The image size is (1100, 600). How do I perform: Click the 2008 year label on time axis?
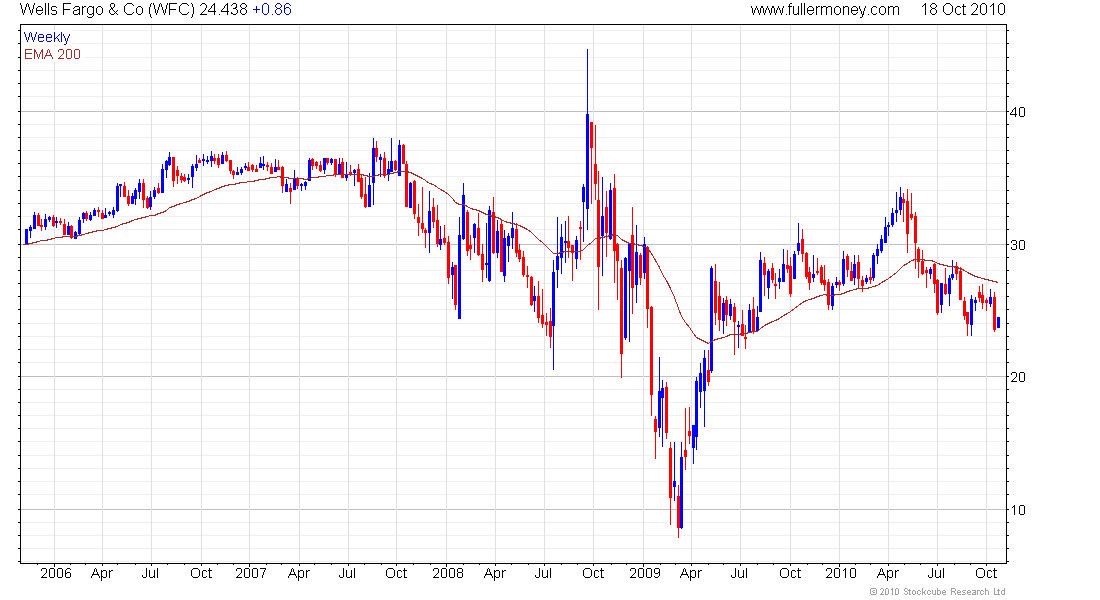coord(448,573)
